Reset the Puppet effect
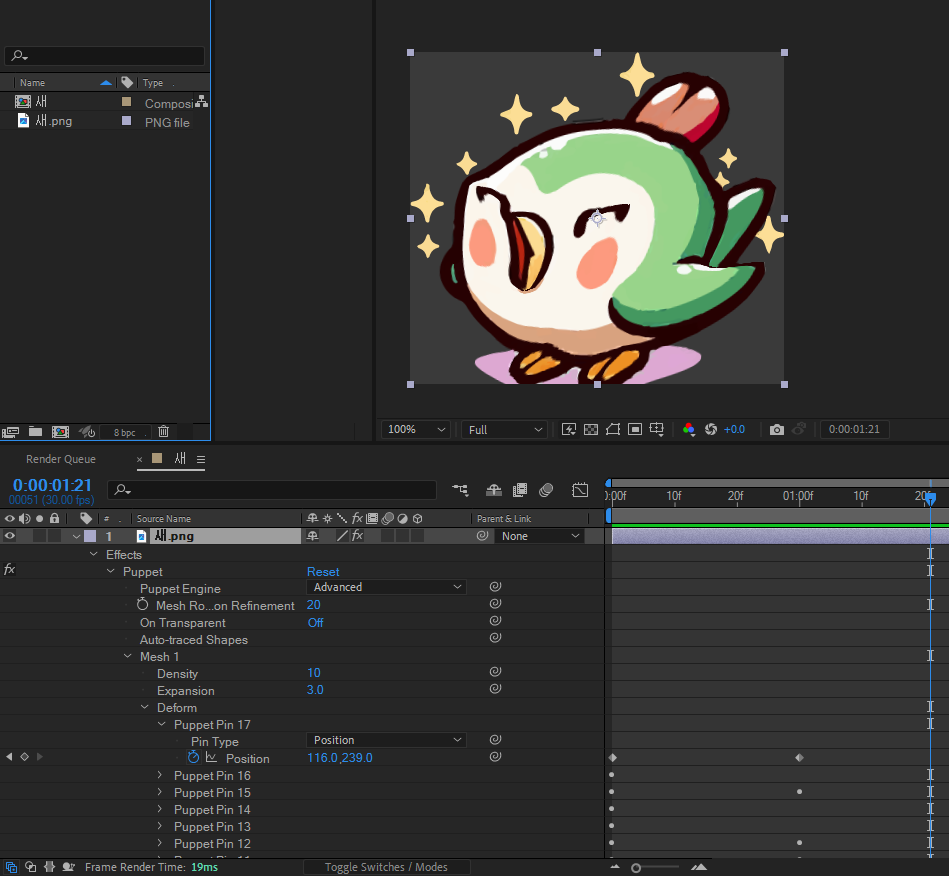Image resolution: width=949 pixels, height=876 pixels. (323, 571)
